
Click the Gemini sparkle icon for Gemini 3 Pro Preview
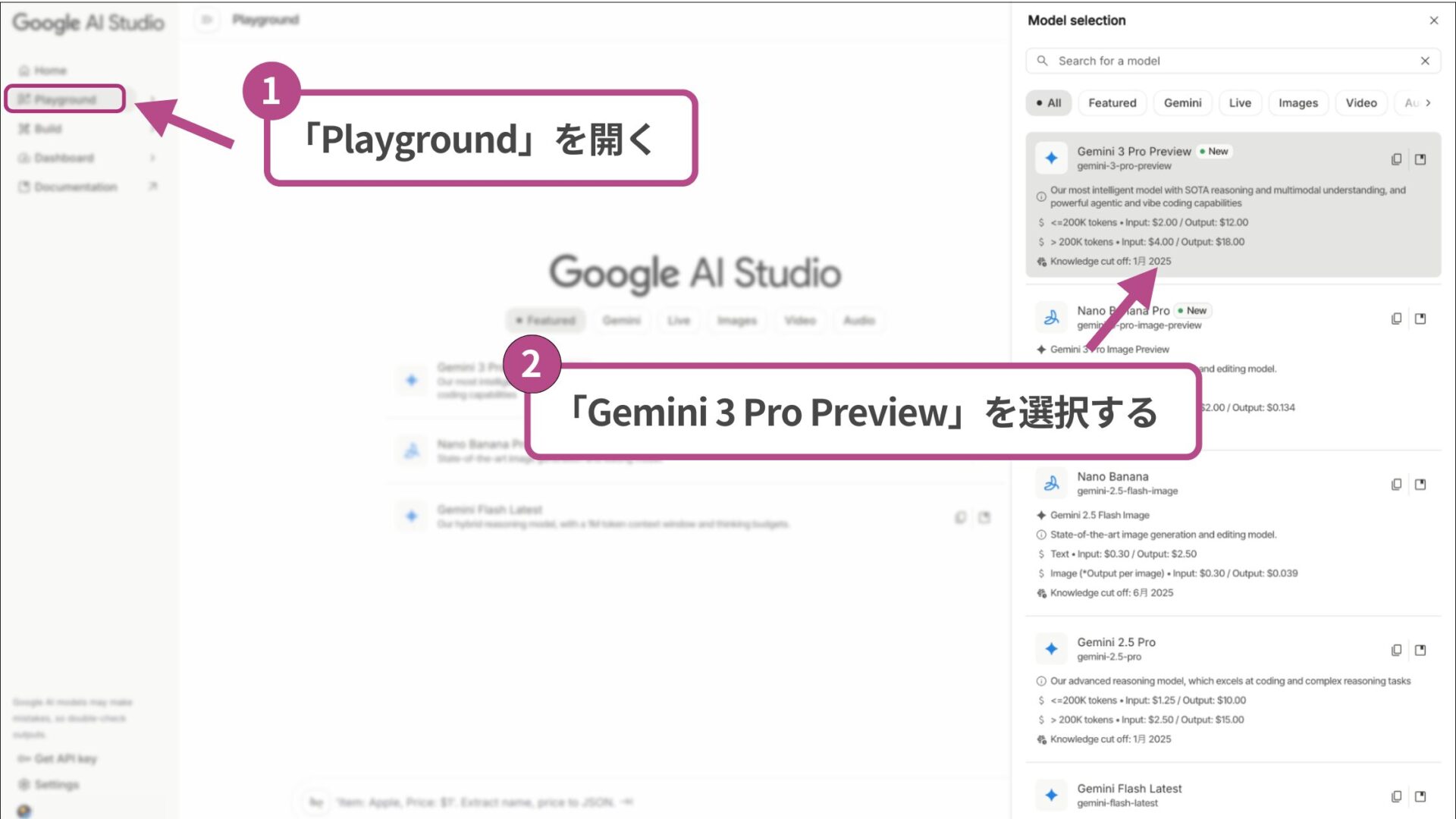[1051, 157]
